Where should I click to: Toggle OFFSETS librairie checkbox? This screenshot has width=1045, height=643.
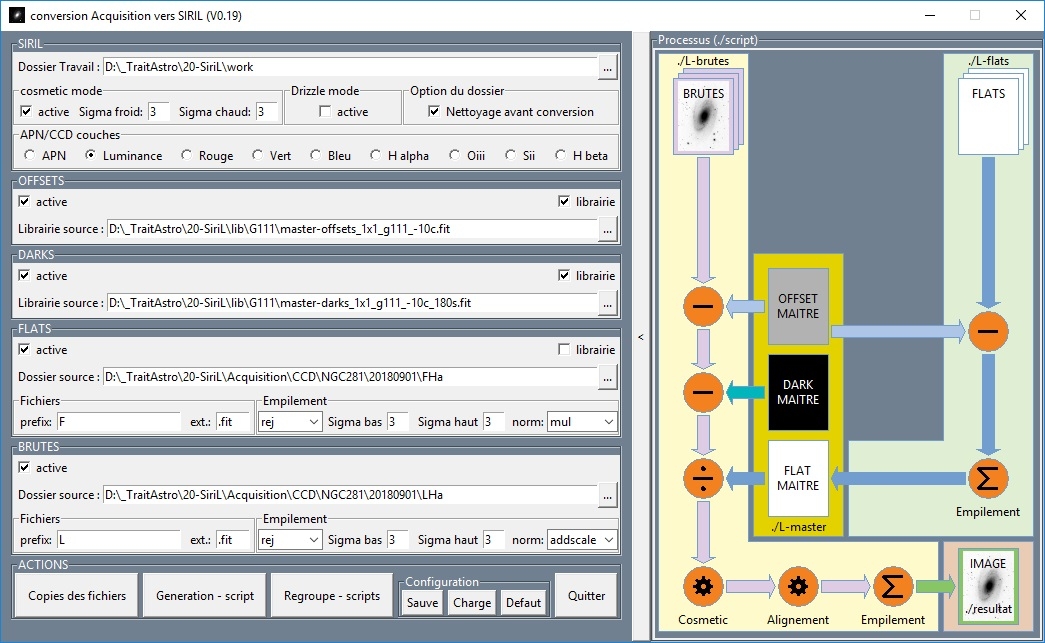[564, 201]
